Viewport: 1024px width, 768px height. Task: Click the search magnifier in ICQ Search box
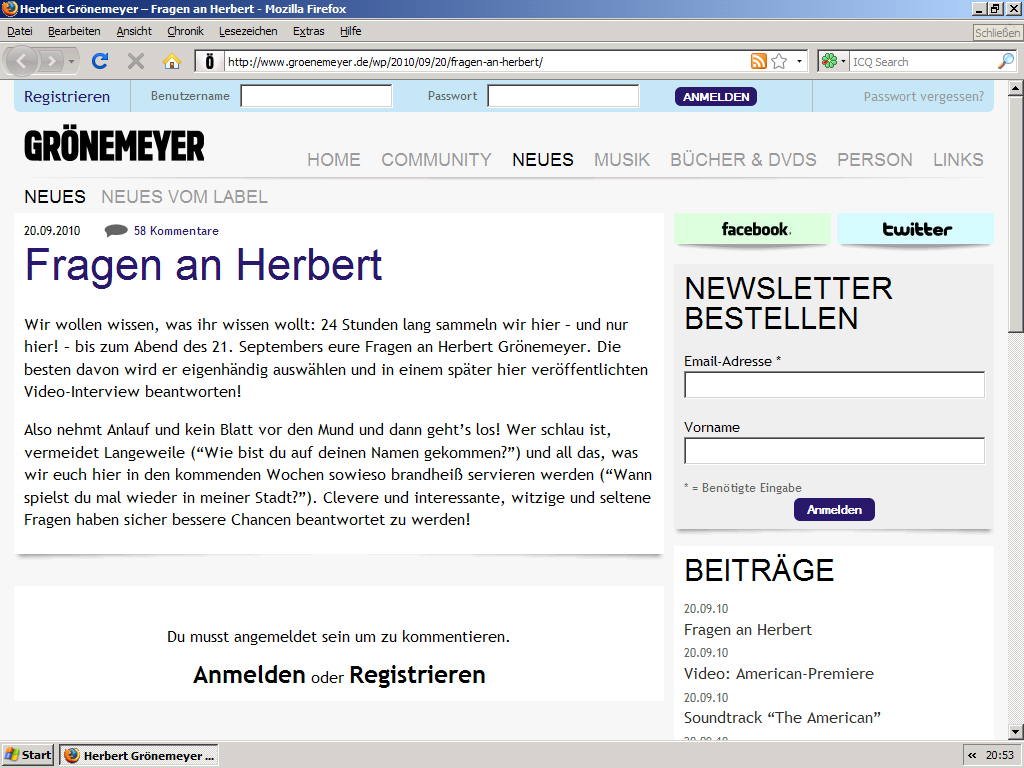point(1006,61)
